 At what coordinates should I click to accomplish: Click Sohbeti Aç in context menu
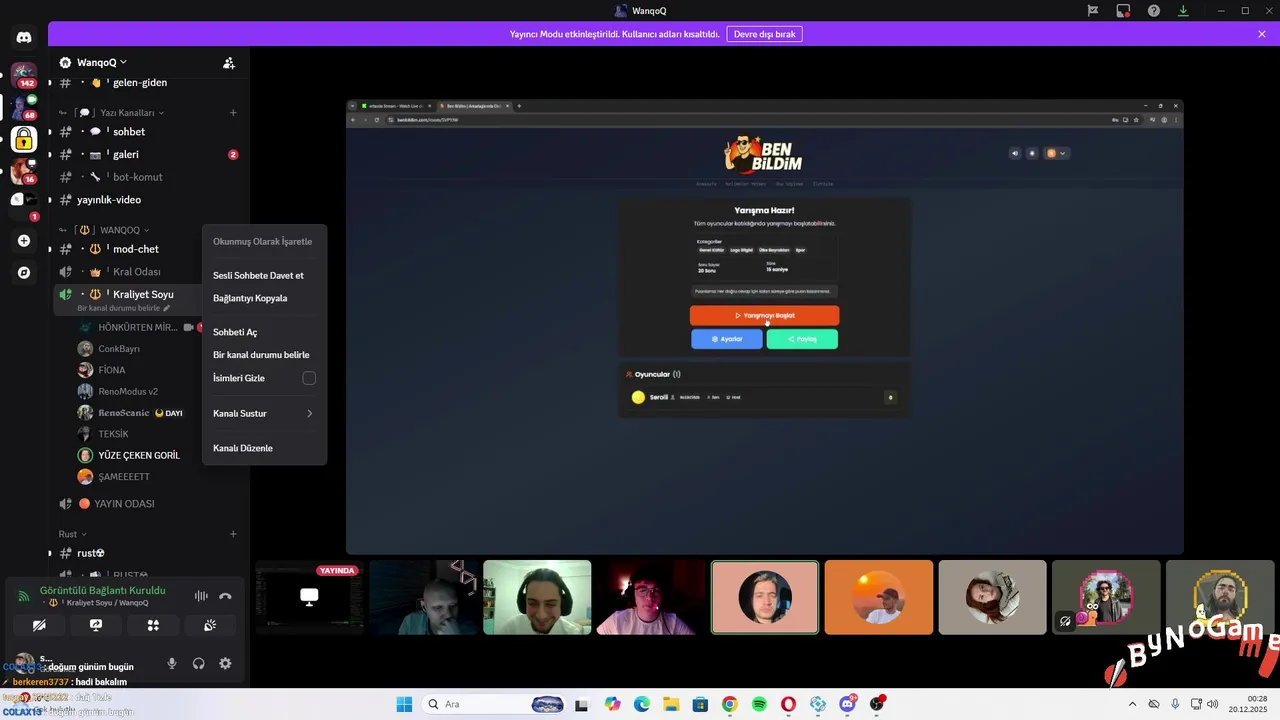tap(264, 332)
